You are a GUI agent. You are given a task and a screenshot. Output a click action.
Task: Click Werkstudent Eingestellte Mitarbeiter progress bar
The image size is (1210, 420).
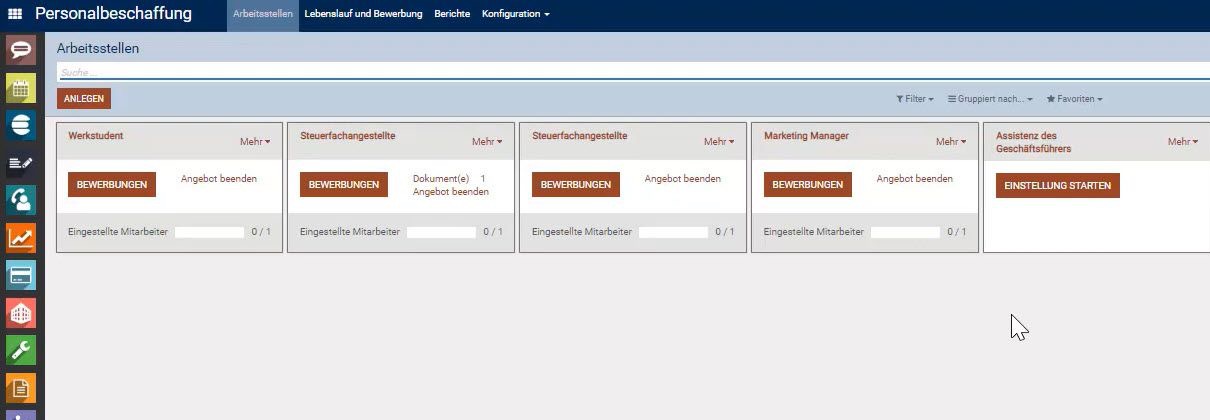[x=210, y=232]
